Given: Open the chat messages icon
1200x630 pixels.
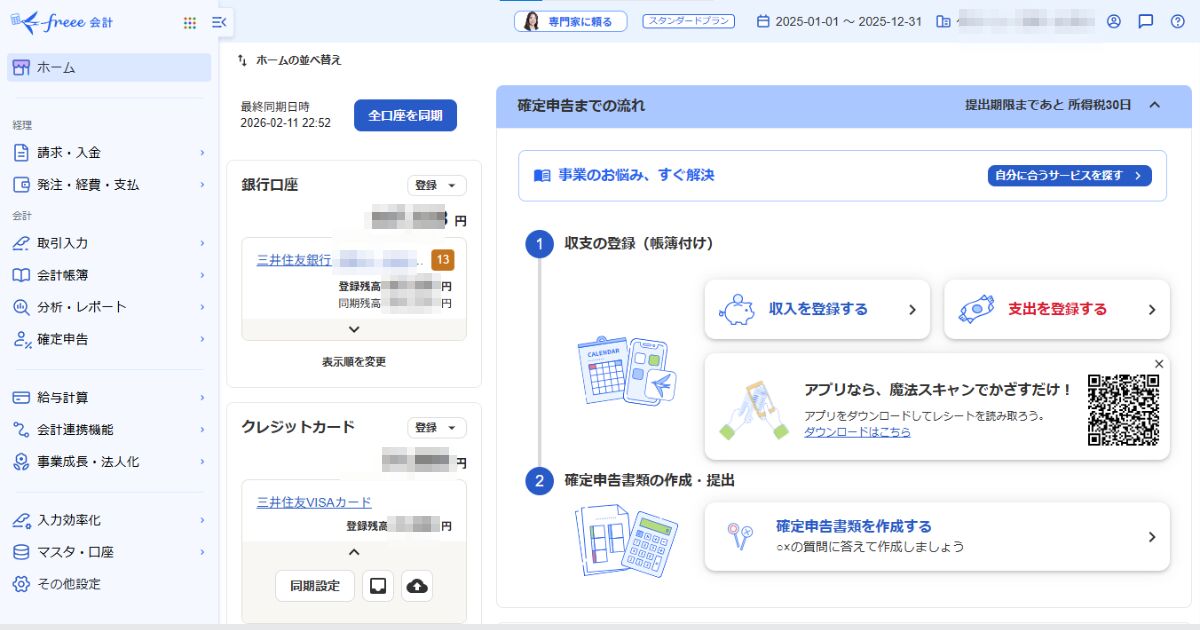Looking at the screenshot, I should click(1146, 21).
